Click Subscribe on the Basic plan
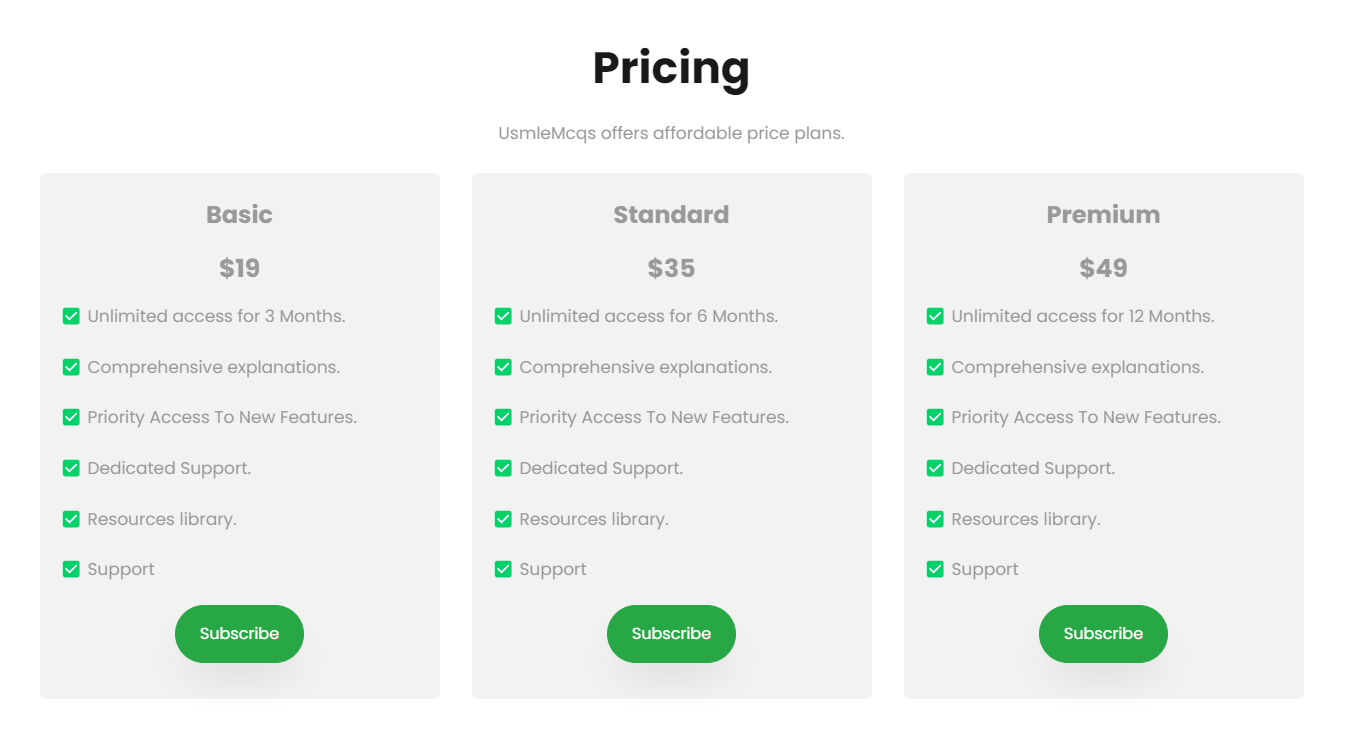 [239, 633]
